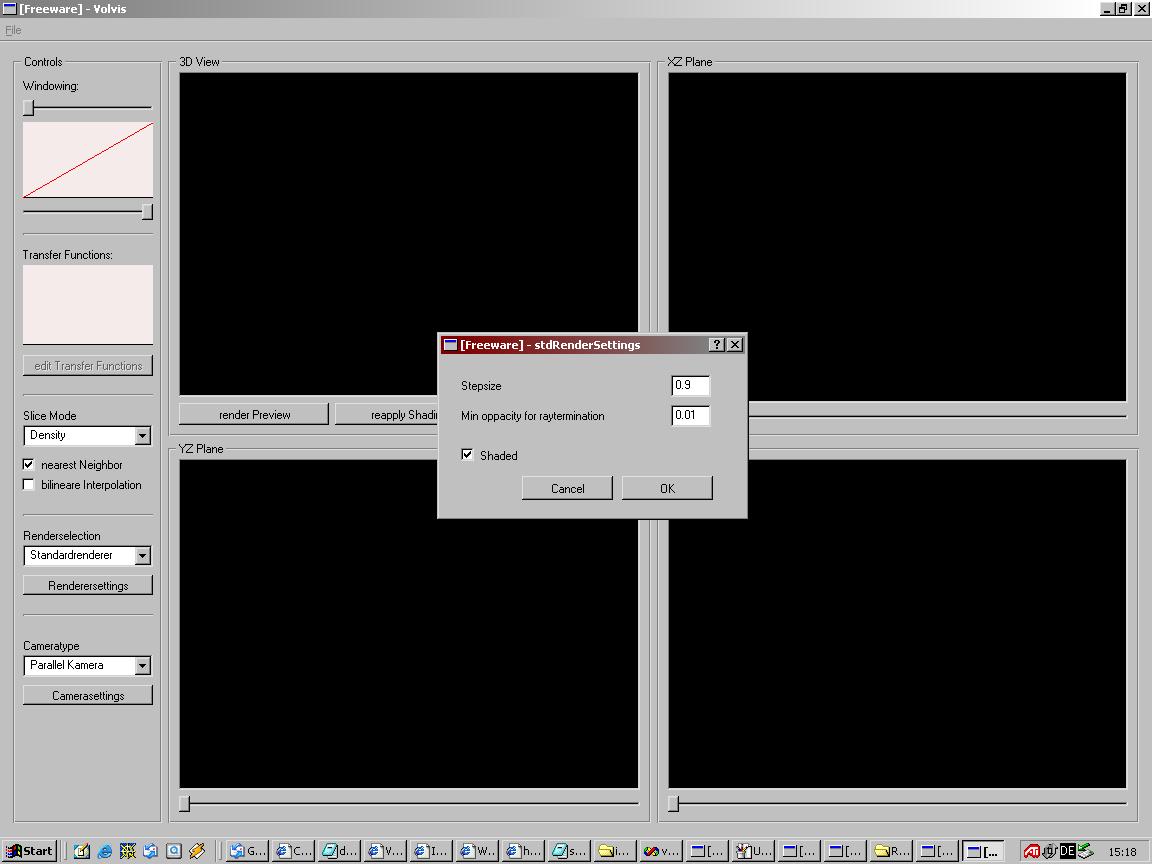Image resolution: width=1152 pixels, height=864 pixels.
Task: Click the stdRenderSettings title bar window icon
Action: click(450, 345)
